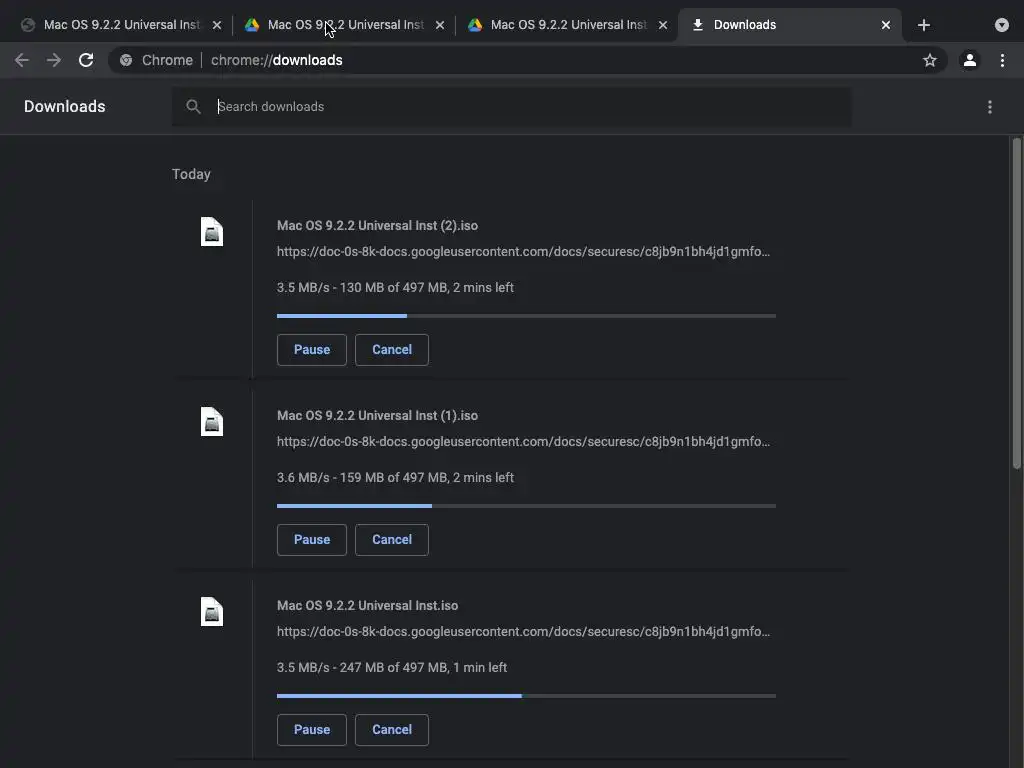The width and height of the screenshot is (1024, 768).
Task: Bookmark this page with the star icon
Action: [930, 60]
